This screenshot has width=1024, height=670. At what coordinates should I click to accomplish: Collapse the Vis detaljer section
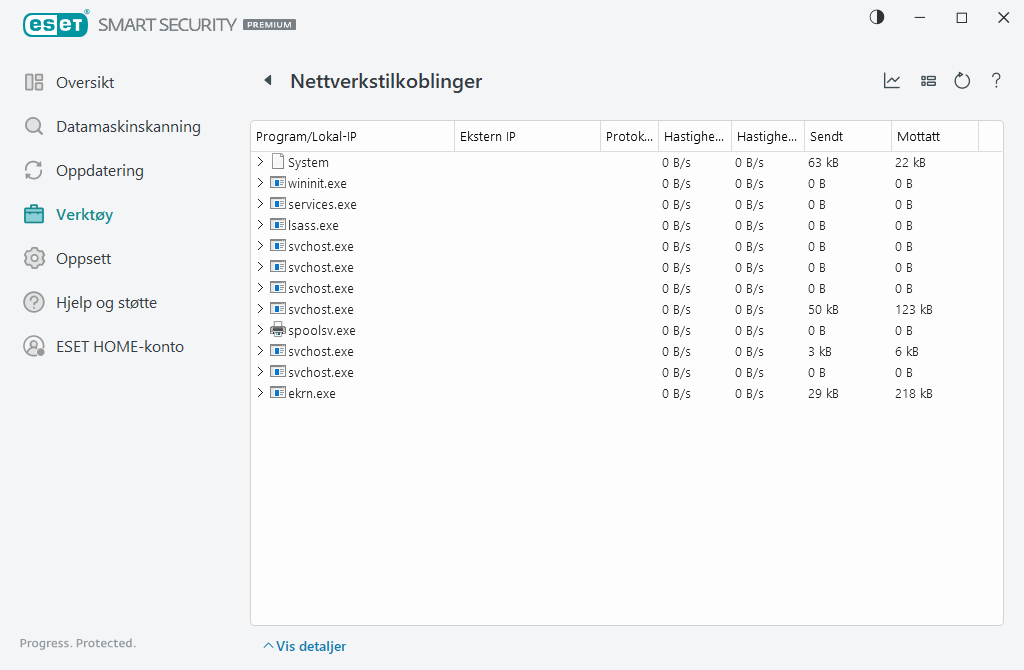268,646
